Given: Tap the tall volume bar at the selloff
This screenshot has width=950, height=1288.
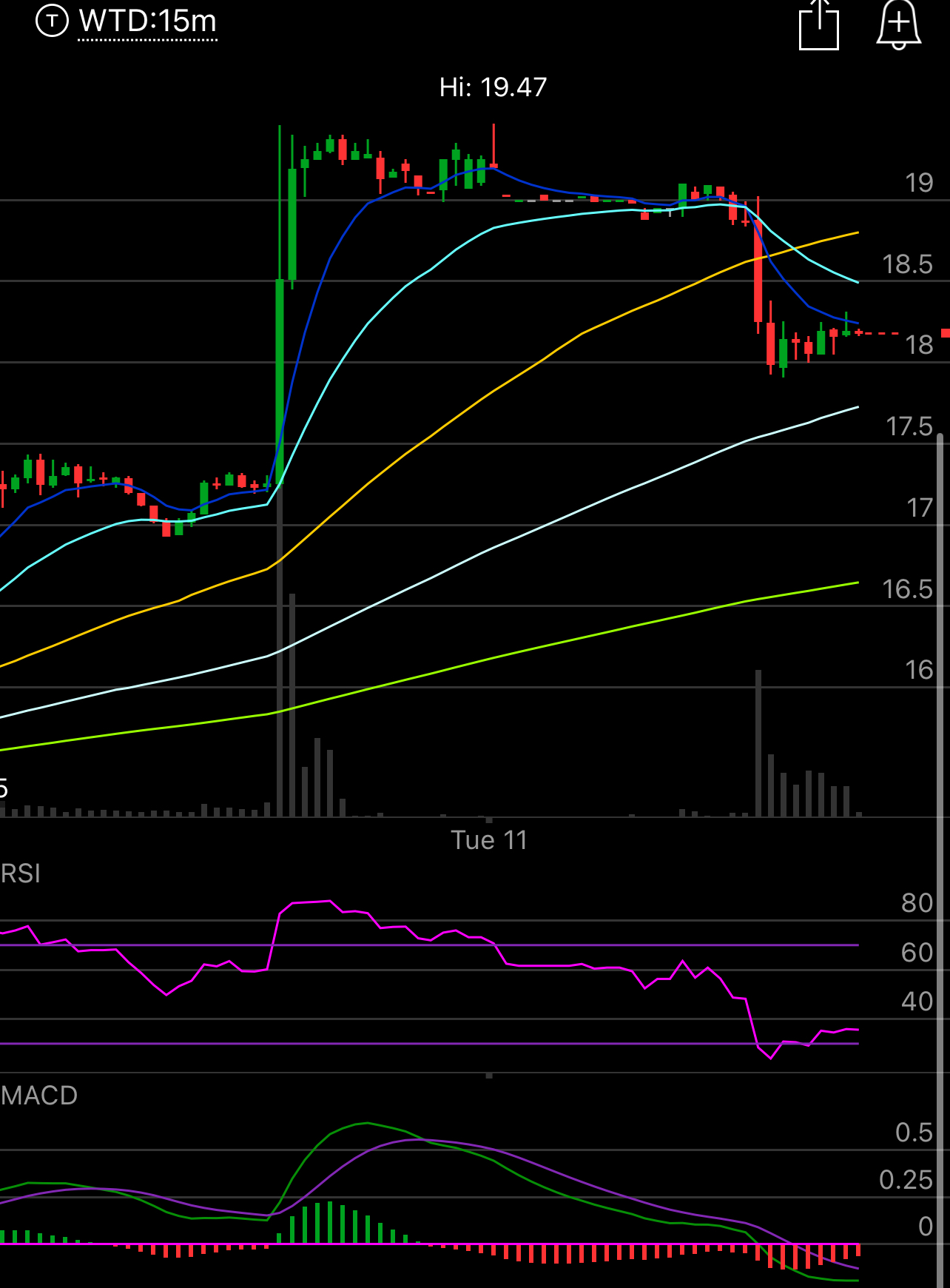Looking at the screenshot, I should pos(758,743).
